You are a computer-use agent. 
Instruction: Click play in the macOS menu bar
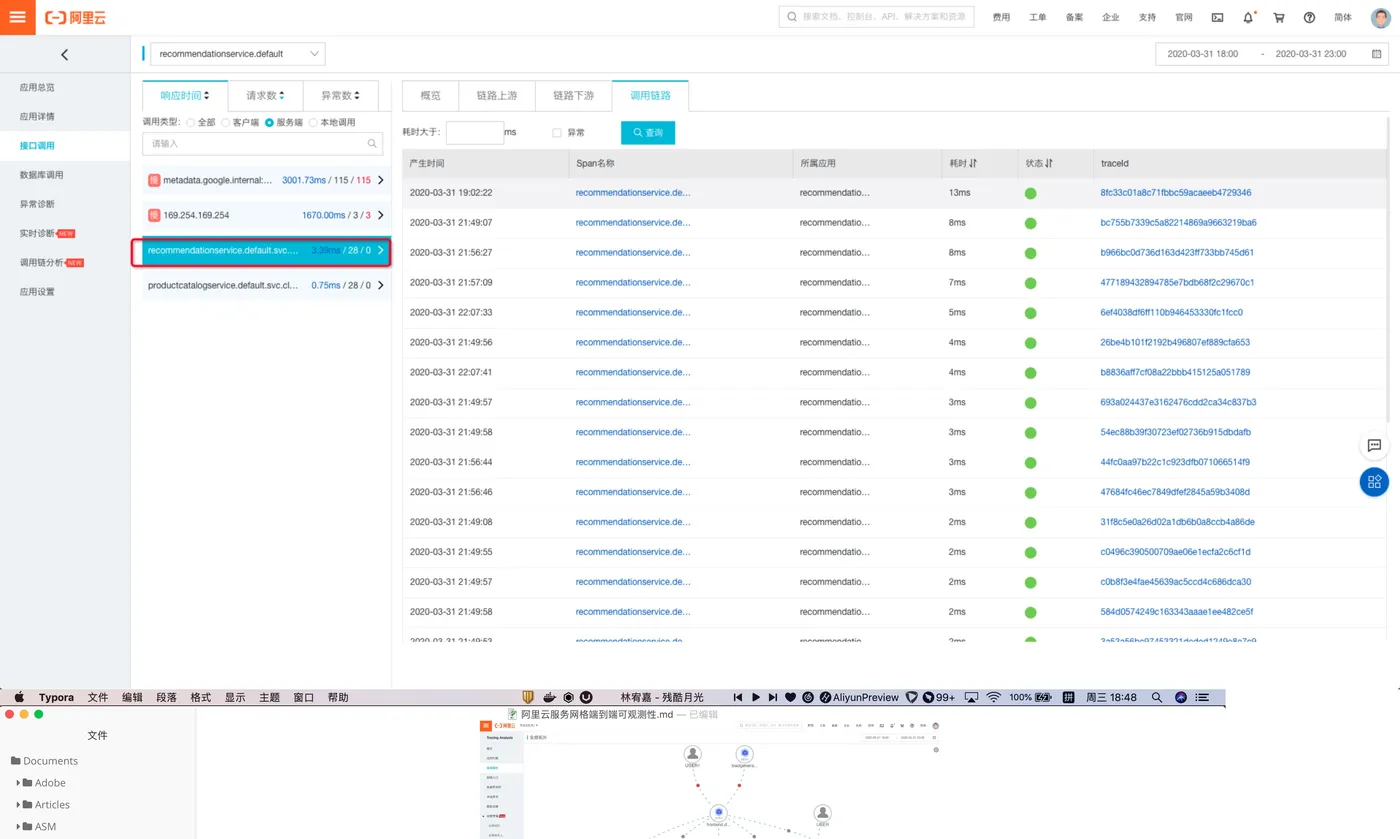[756, 697]
